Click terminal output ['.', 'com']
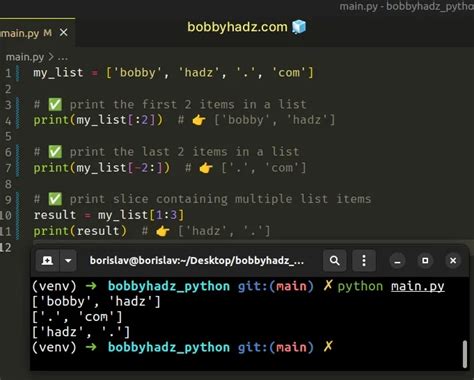 coord(77,317)
